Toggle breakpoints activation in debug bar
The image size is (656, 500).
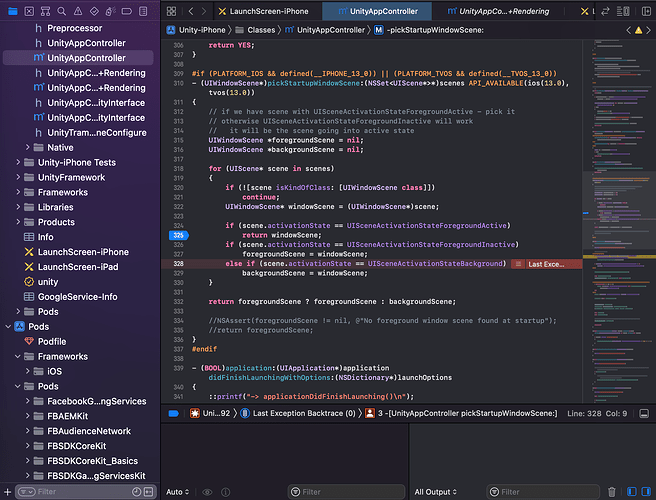[x=174, y=413]
